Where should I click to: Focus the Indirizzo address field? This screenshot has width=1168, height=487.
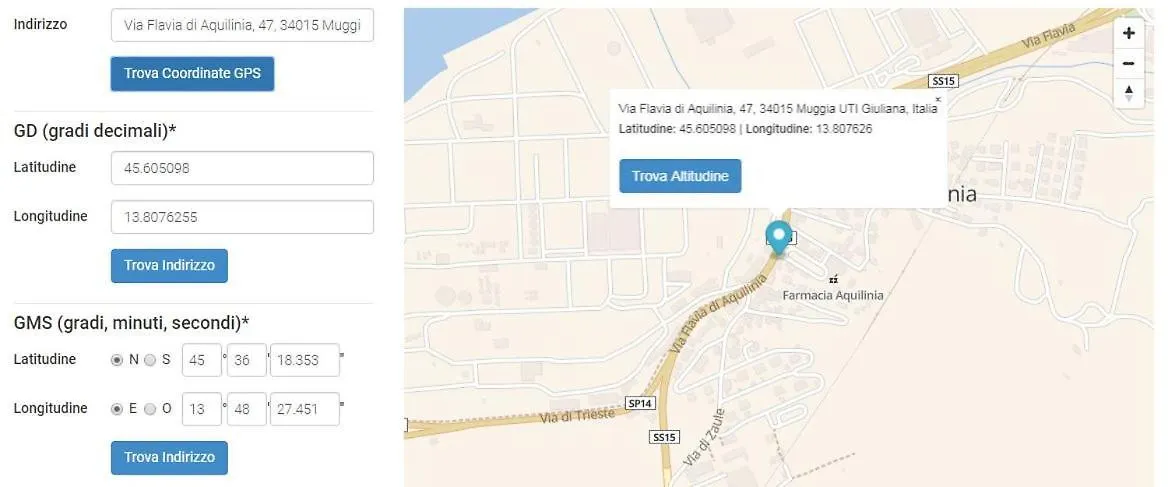point(242,25)
